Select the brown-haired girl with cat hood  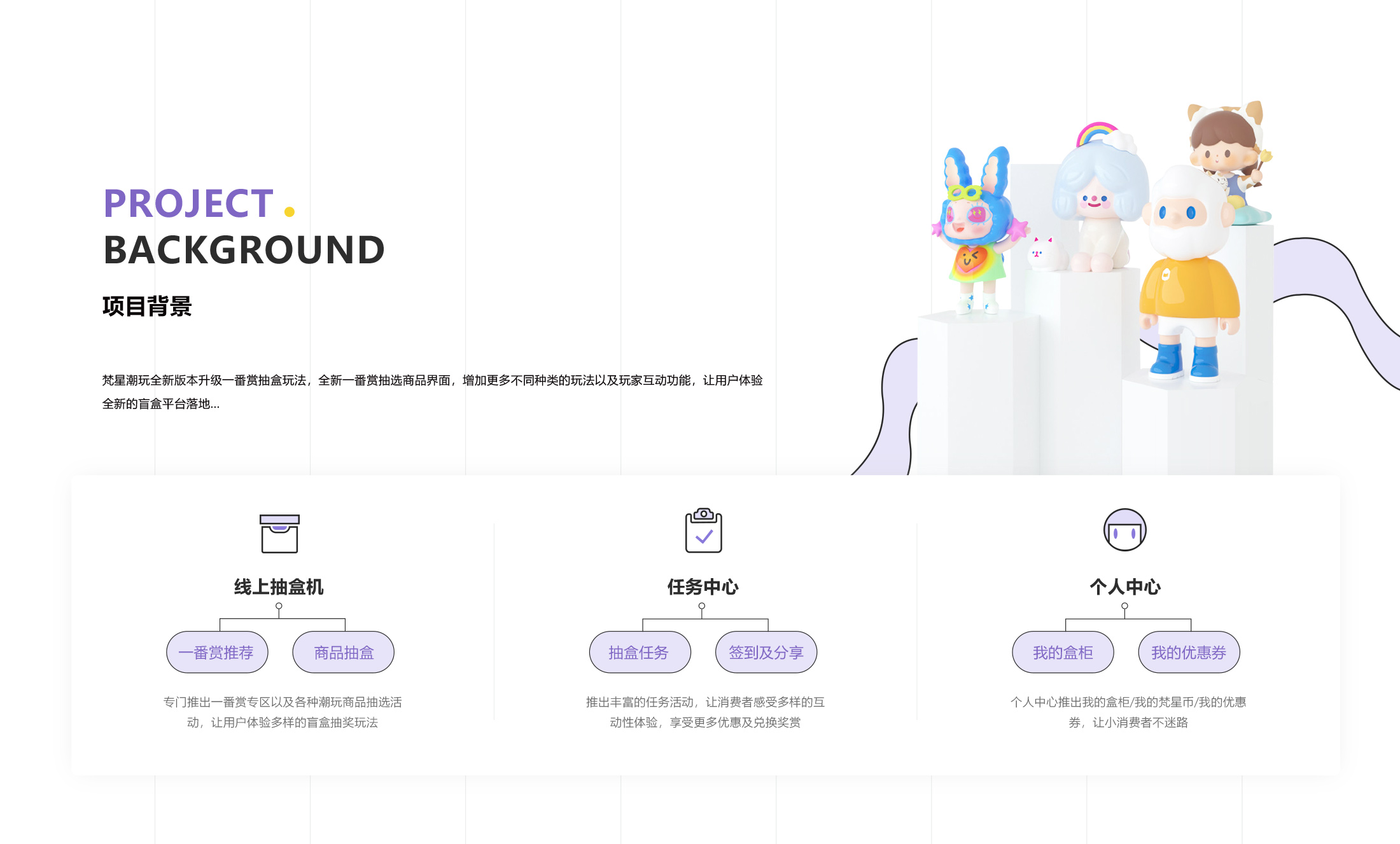click(x=1228, y=160)
